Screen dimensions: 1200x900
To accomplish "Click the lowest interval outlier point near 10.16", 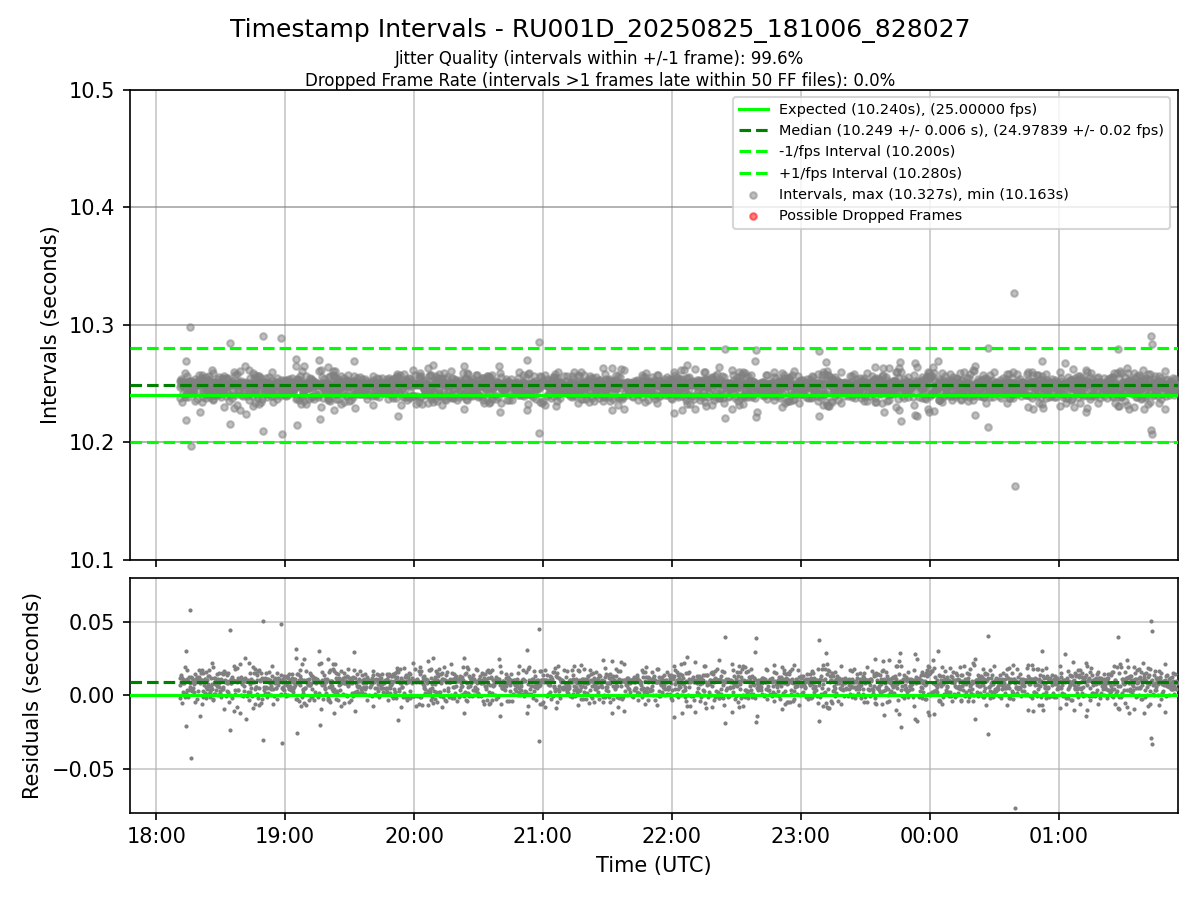I will [1015, 486].
